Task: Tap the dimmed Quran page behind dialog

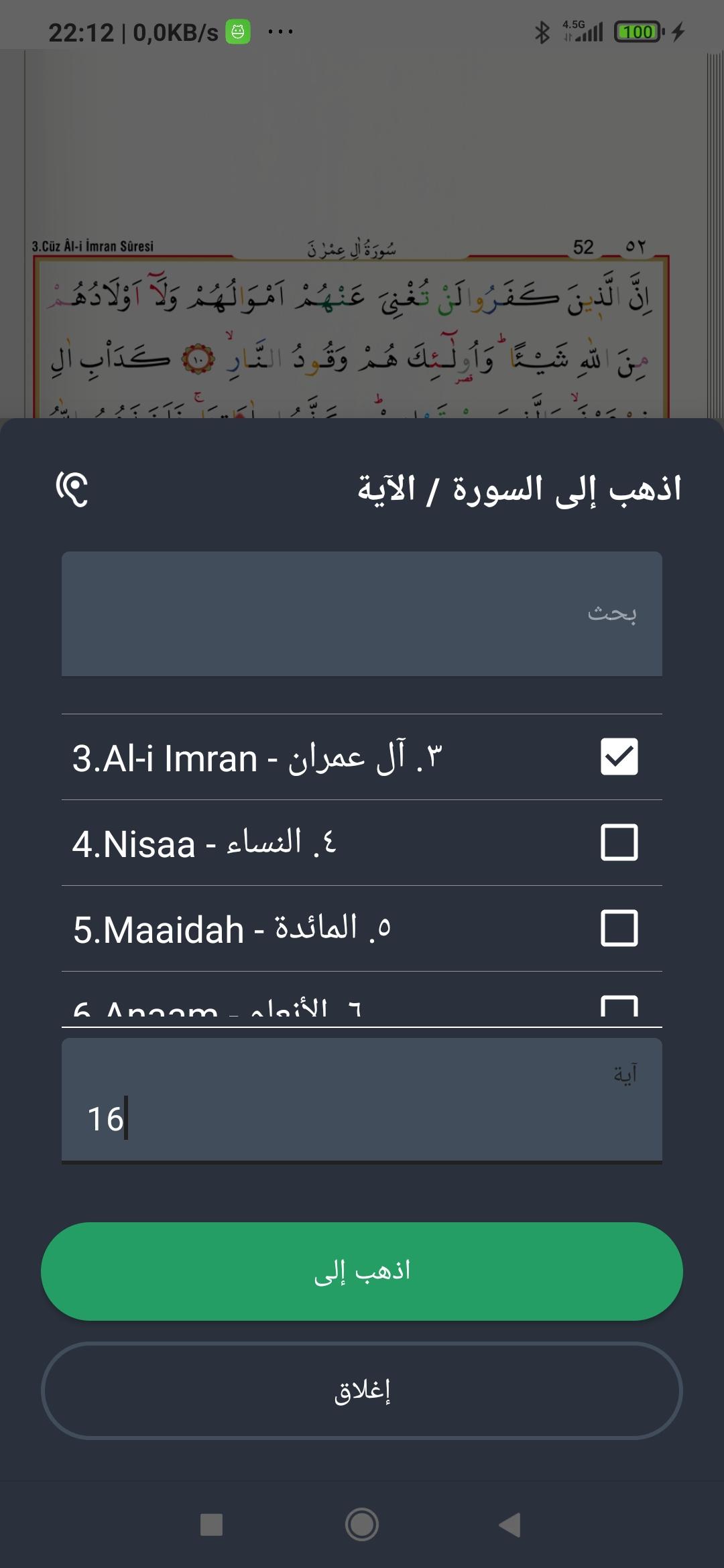Action: [x=362, y=235]
